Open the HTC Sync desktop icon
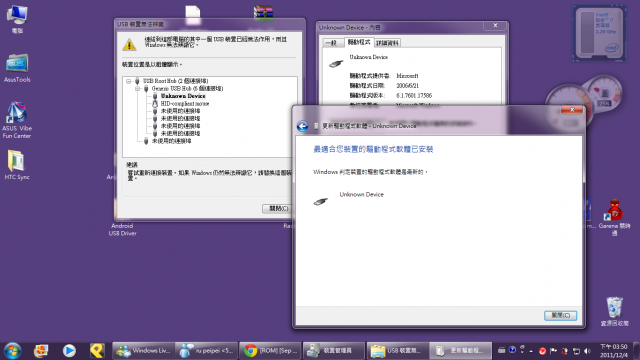Viewport: 640px width, 360px height. point(17,165)
